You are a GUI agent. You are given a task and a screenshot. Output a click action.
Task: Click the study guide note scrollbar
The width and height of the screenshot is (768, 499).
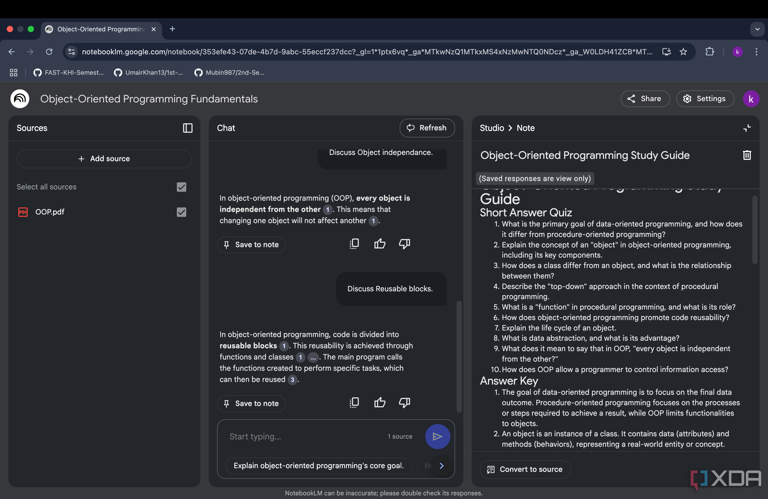coord(754,230)
